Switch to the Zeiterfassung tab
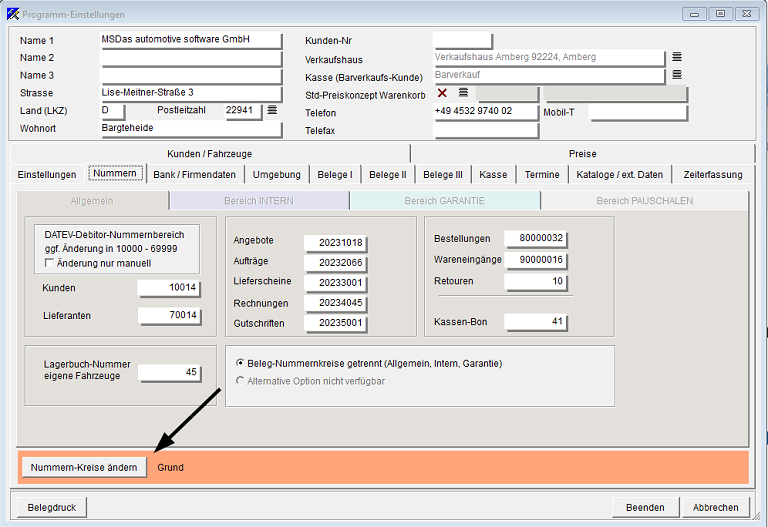This screenshot has height=527, width=768. click(x=713, y=174)
